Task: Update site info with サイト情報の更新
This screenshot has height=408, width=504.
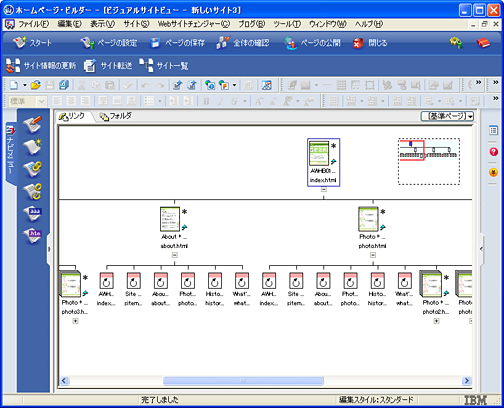Action: 41,66
